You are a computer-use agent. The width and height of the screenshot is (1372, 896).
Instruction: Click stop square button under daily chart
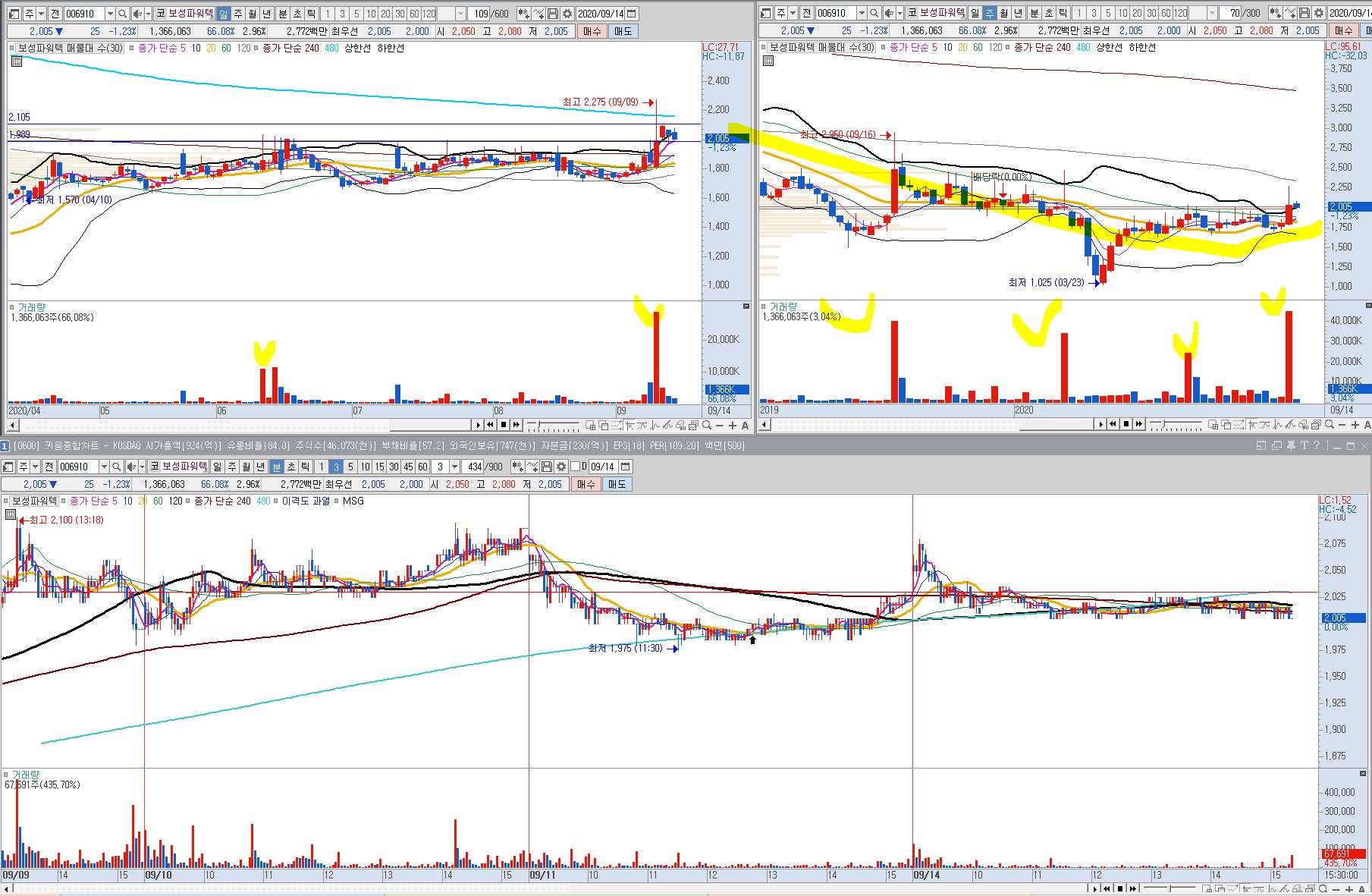(504, 424)
